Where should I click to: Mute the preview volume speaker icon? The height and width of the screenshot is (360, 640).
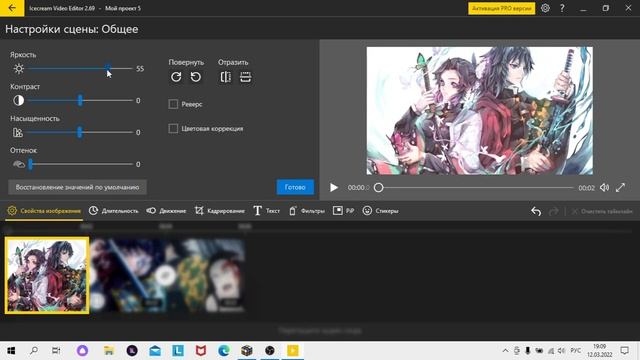(604, 187)
